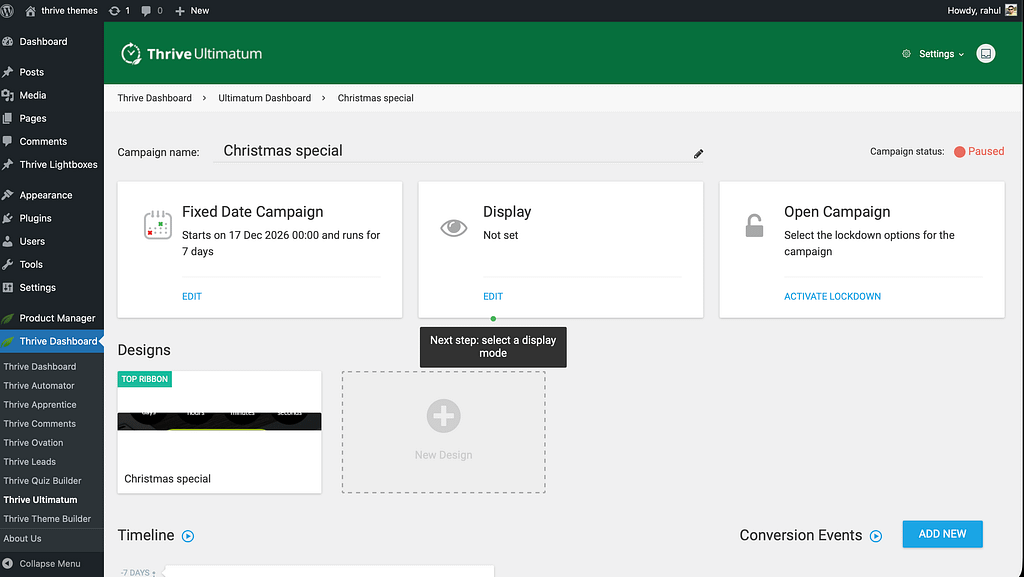Play the Timeline help video icon
The image size is (1024, 577).
(x=188, y=536)
